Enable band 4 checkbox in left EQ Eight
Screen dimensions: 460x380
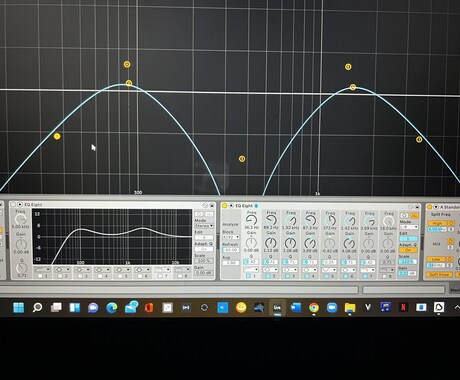pyautogui.click(x=100, y=276)
